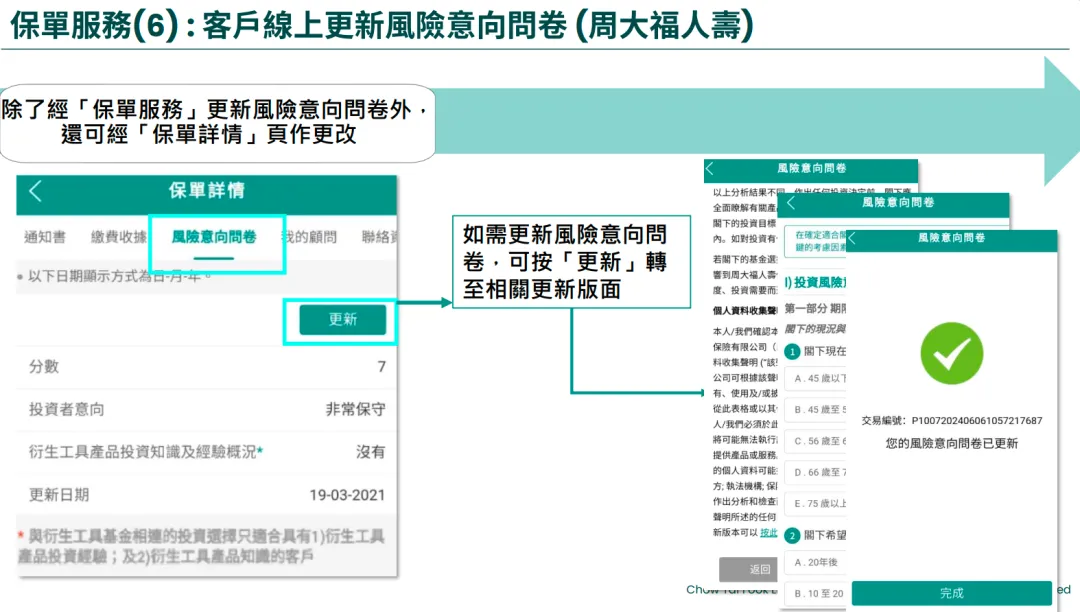Click 您的風險意向問卷已更新 message

(951, 443)
